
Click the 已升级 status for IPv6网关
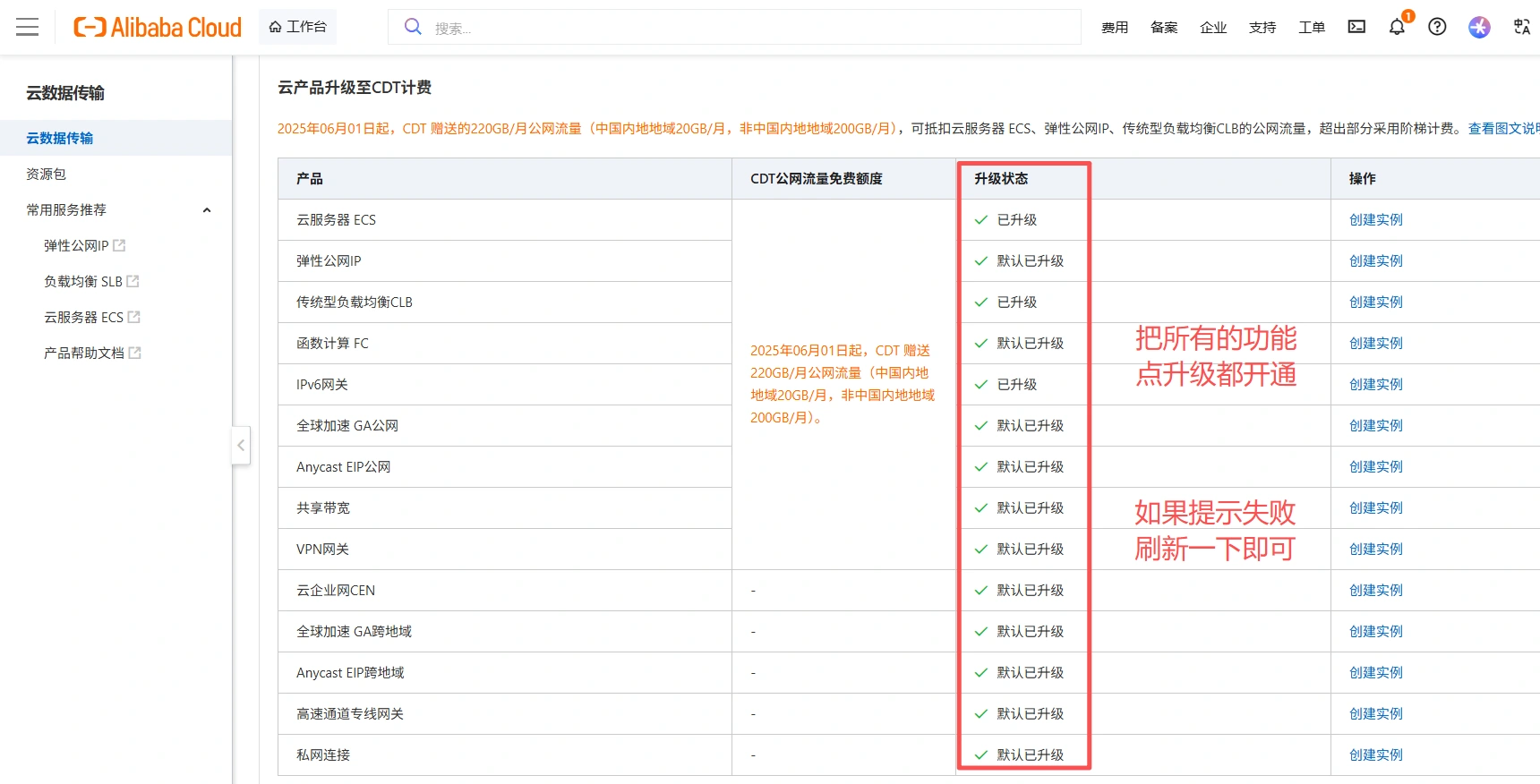click(x=1006, y=384)
